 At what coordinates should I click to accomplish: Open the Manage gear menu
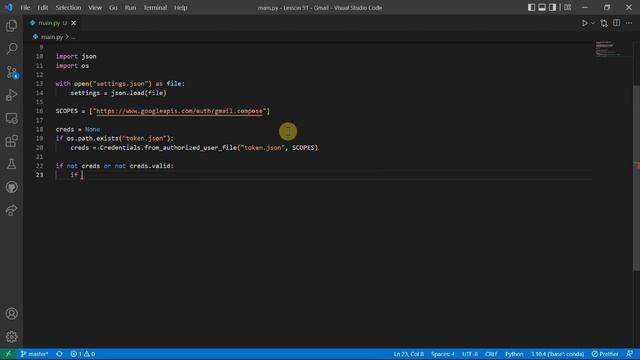coord(11,337)
